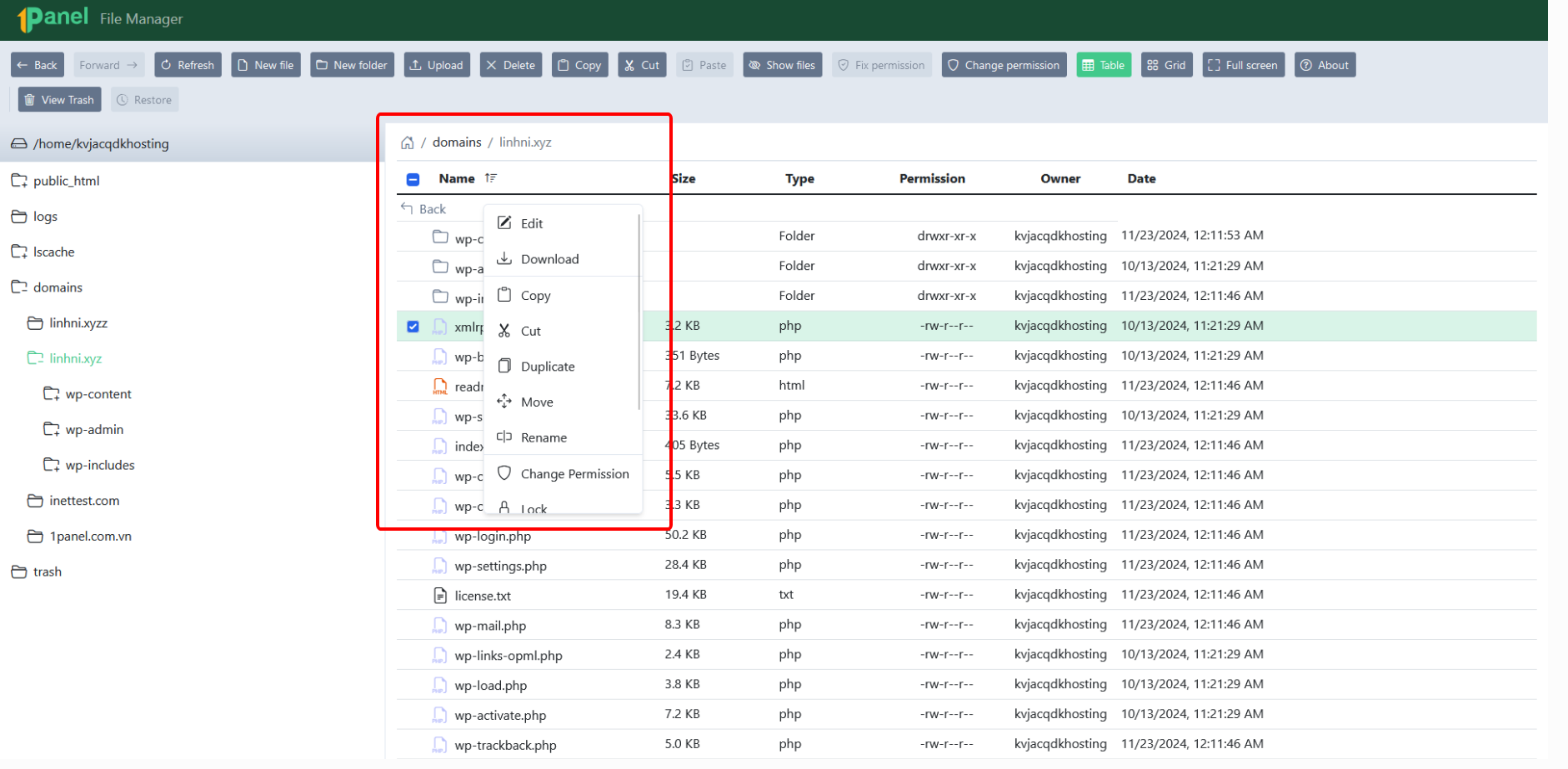This screenshot has width=1568, height=769.
Task: Choose Move from the context menu
Action: (x=563, y=402)
